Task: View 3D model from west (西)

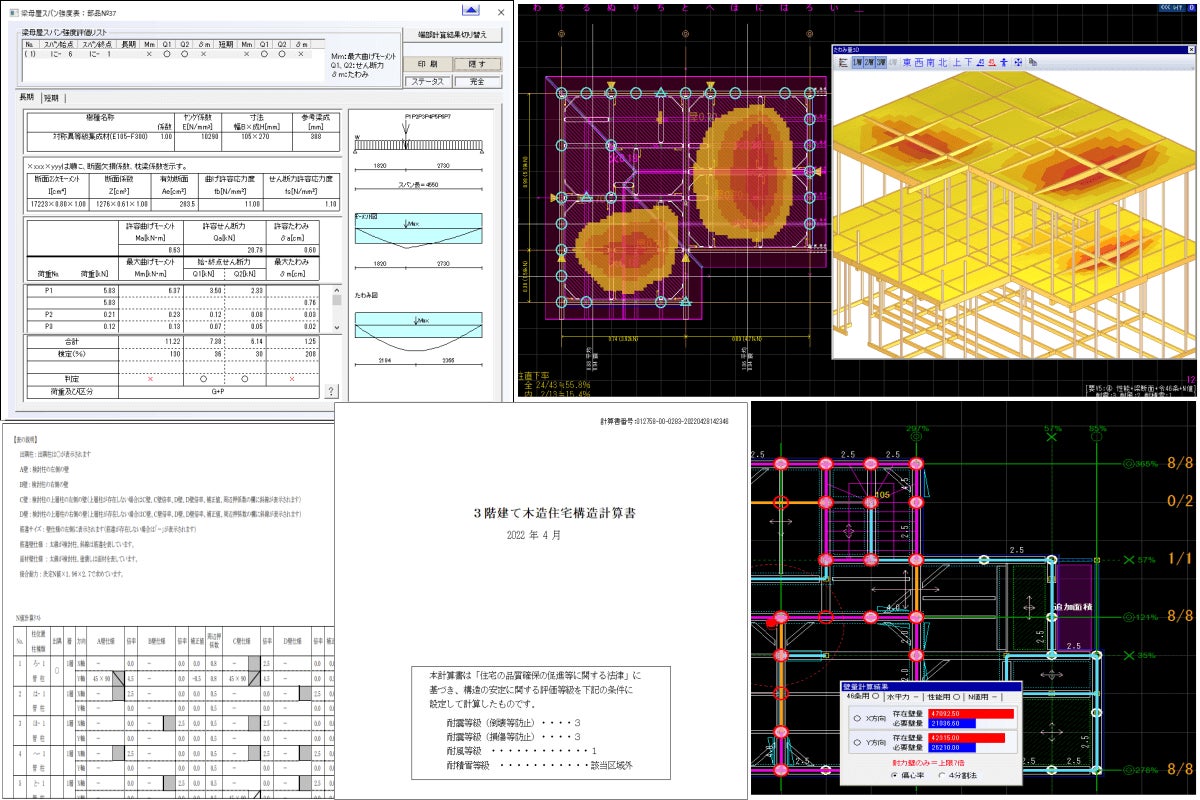Action: click(919, 63)
